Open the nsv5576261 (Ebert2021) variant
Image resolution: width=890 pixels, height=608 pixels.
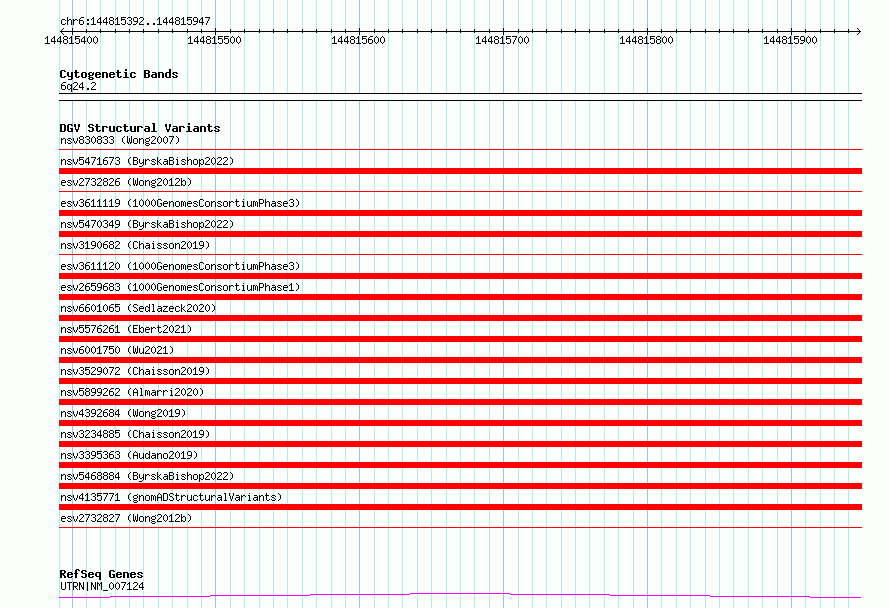[x=460, y=339]
